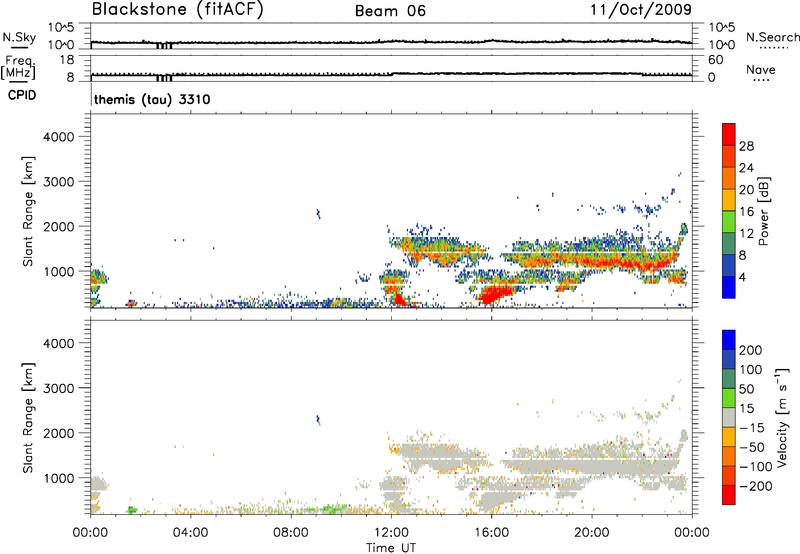
Task: Select the "CPID" row label
Action: pyautogui.click(x=22, y=95)
